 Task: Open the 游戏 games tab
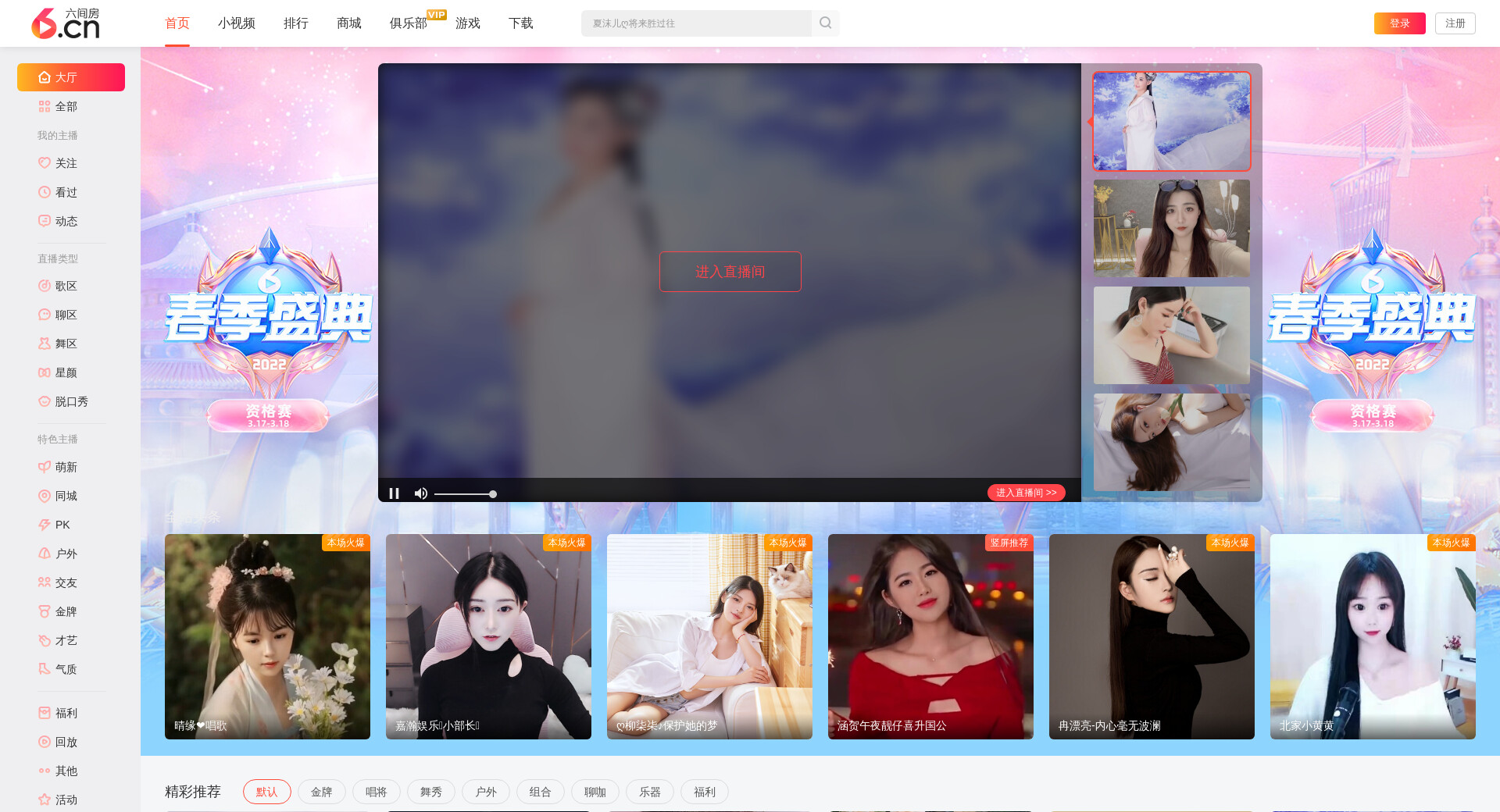tap(468, 23)
